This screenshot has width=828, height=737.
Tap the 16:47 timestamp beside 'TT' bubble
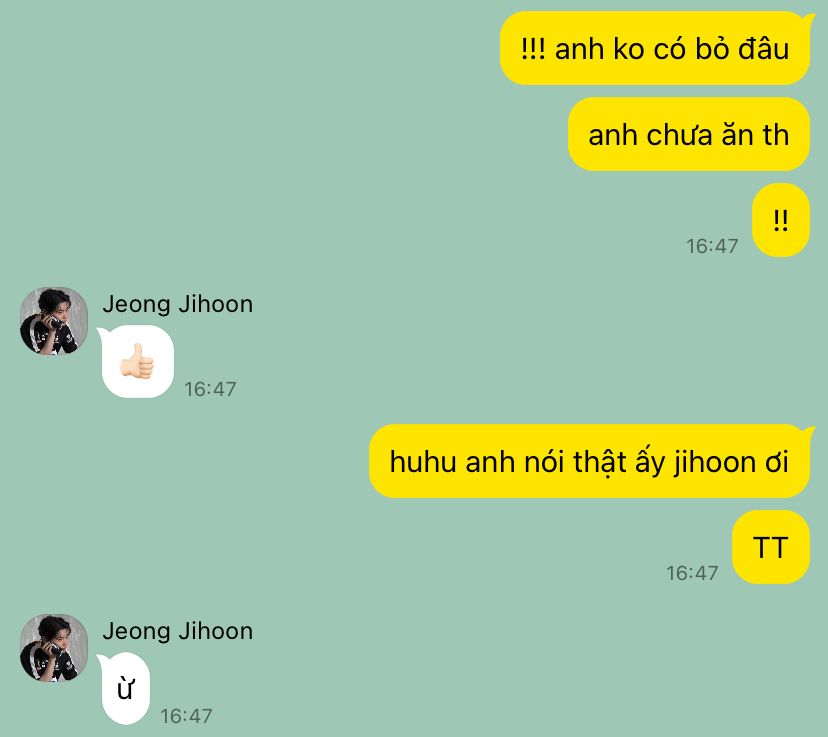(x=692, y=573)
